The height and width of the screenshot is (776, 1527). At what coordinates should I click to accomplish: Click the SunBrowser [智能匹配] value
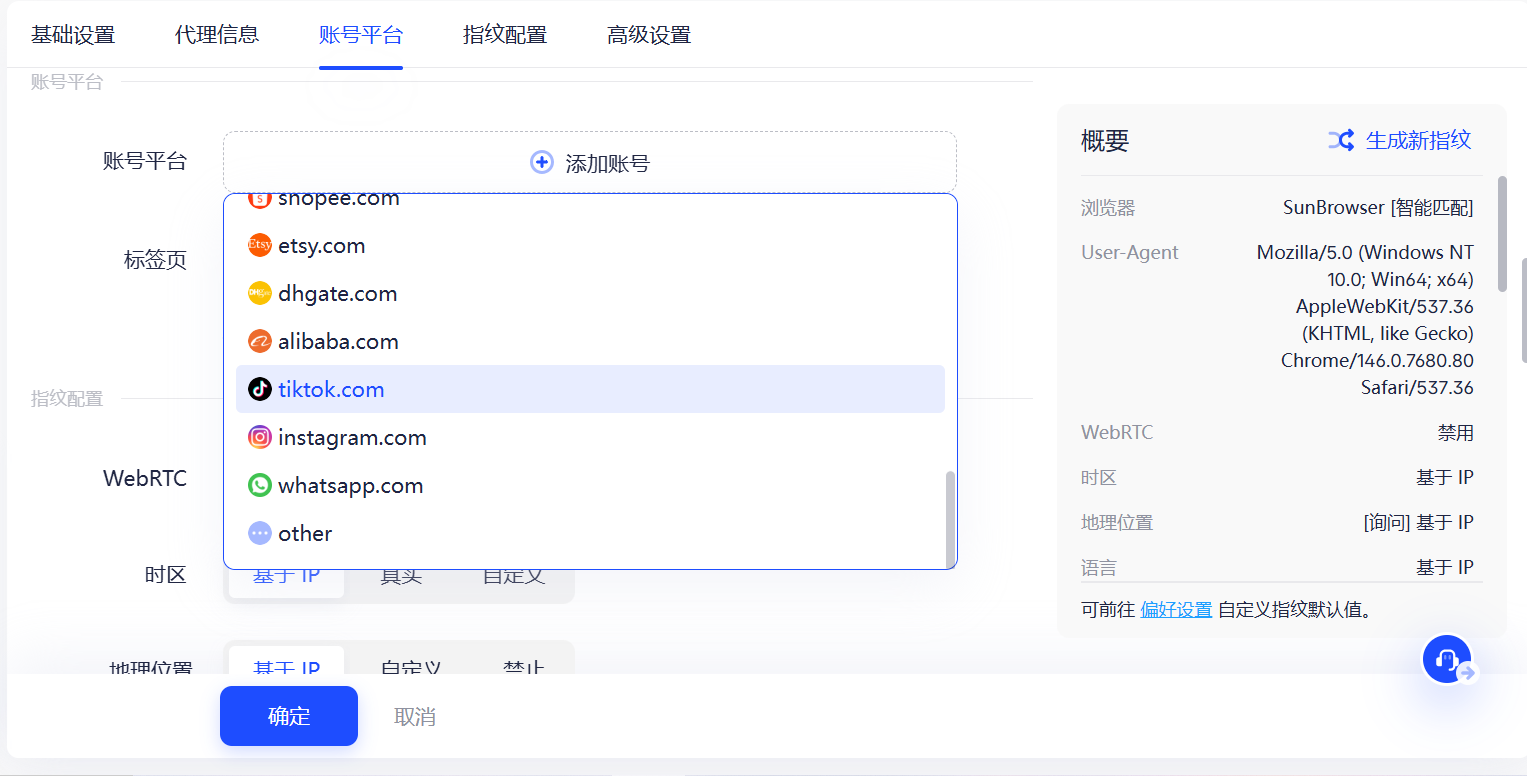pos(1378,208)
